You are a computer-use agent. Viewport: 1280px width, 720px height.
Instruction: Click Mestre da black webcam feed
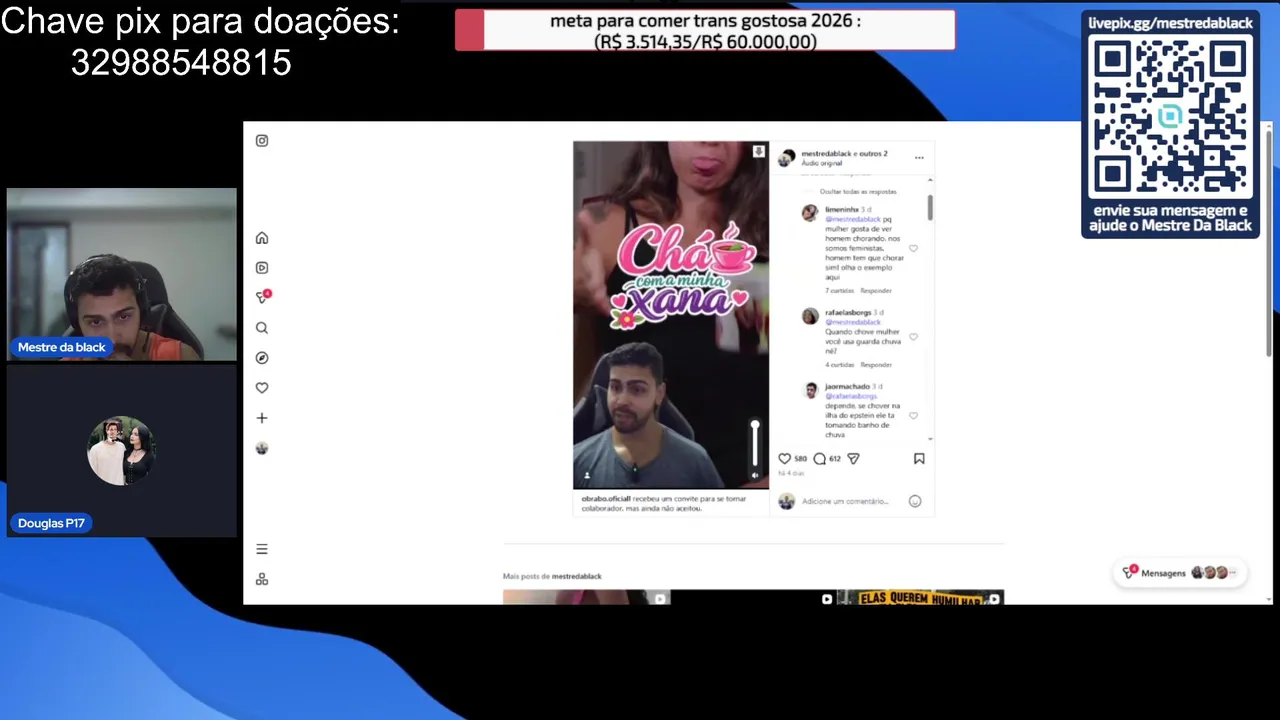pyautogui.click(x=122, y=274)
